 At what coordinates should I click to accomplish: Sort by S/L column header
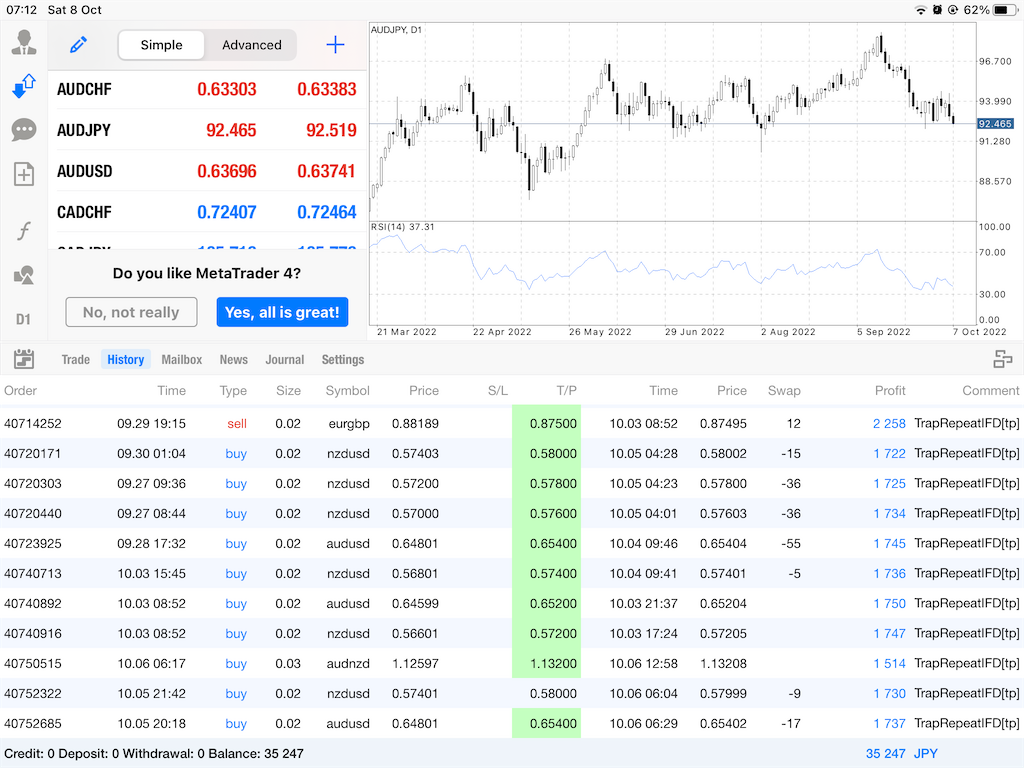(498, 391)
